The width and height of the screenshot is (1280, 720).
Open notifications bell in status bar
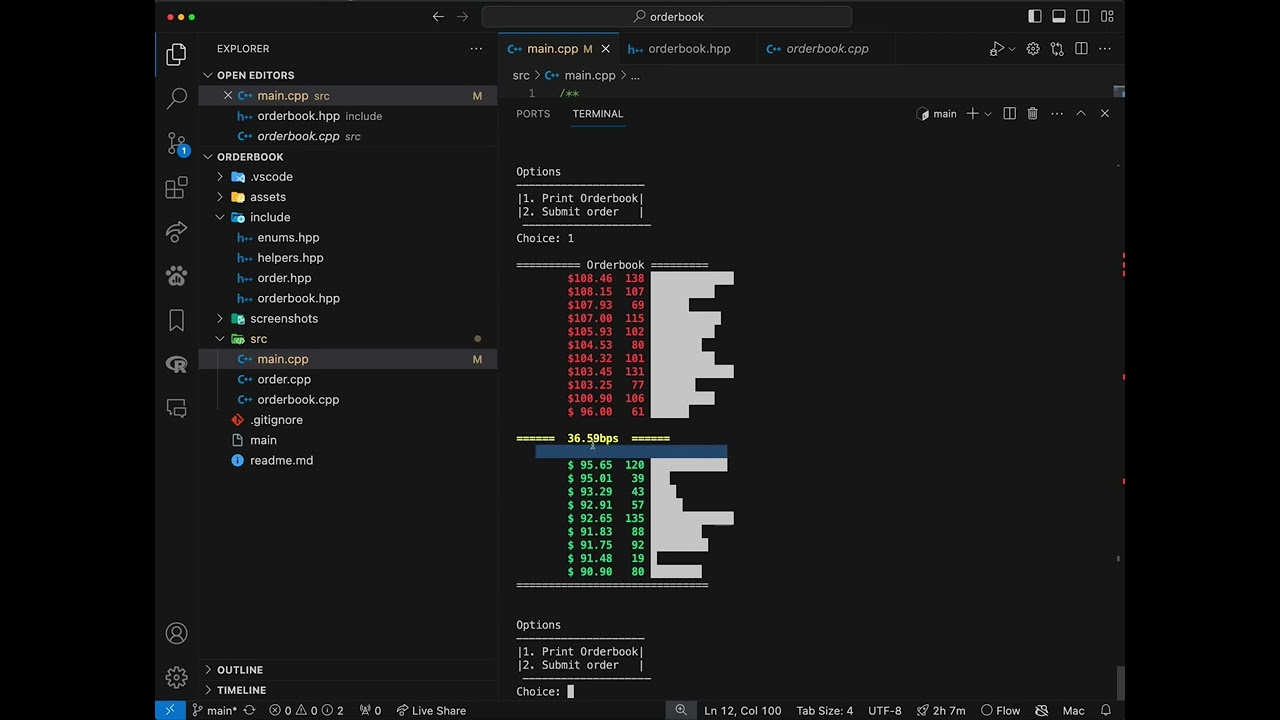[1105, 711]
